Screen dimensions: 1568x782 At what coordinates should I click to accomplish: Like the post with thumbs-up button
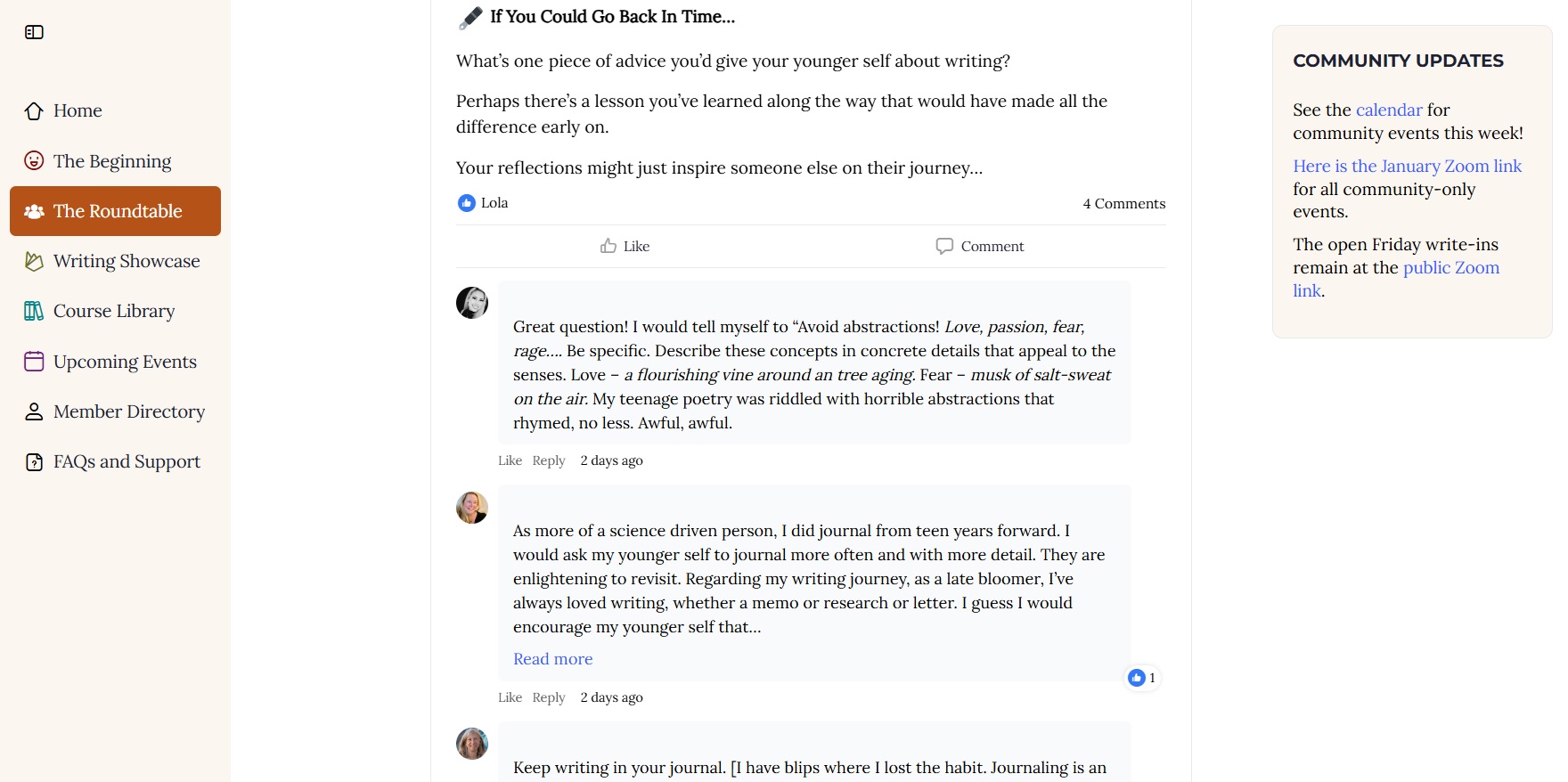[625, 246]
